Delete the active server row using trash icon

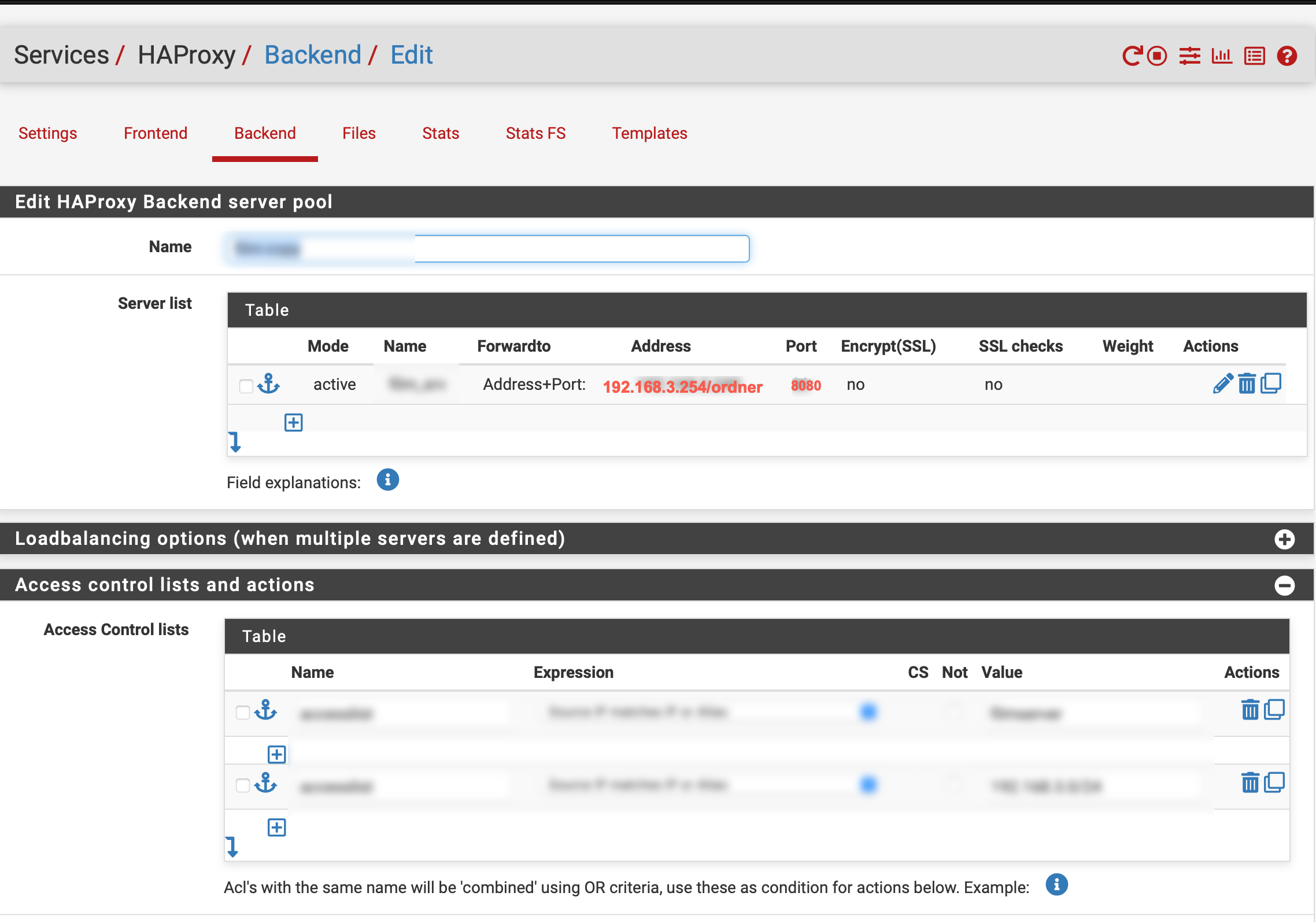(x=1247, y=383)
